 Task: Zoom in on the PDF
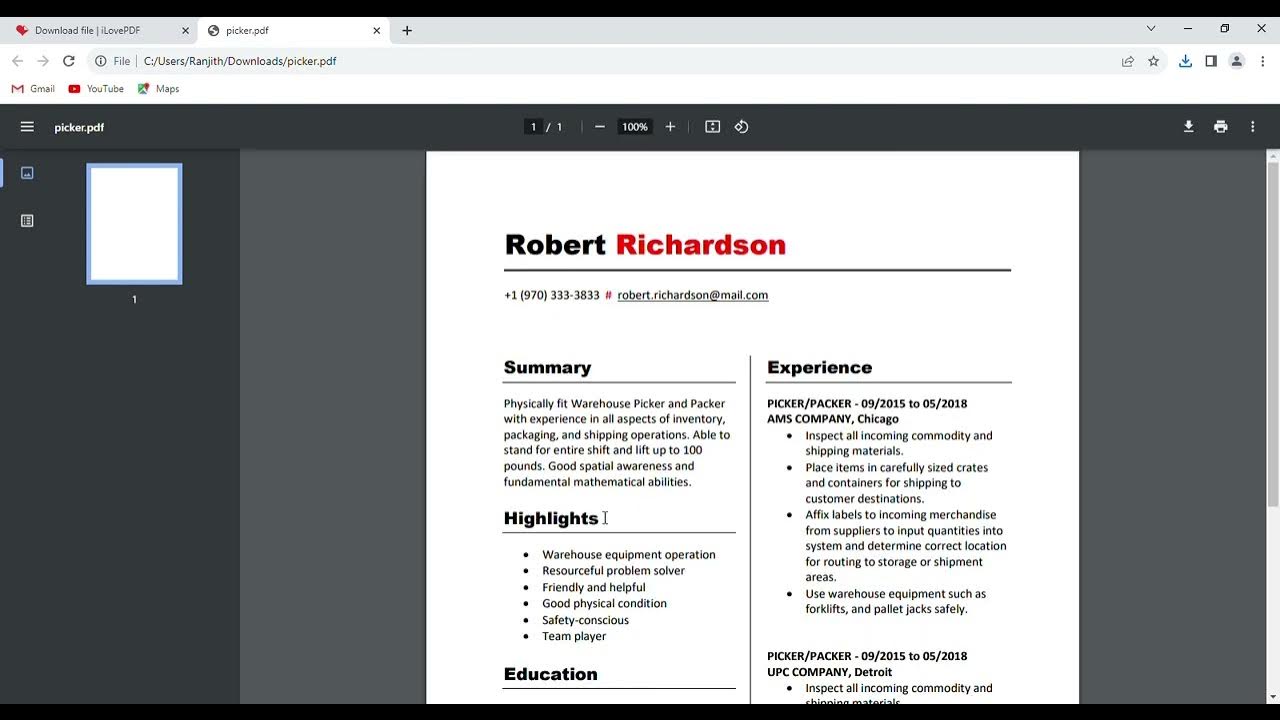coord(670,127)
